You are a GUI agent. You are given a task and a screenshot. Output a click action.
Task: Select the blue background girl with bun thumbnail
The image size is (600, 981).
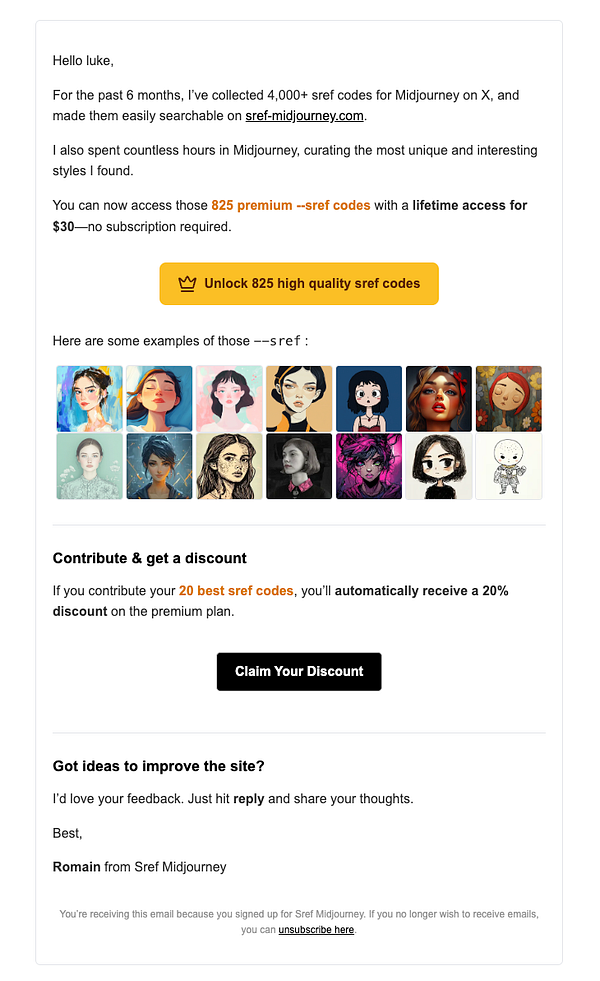coord(89,398)
